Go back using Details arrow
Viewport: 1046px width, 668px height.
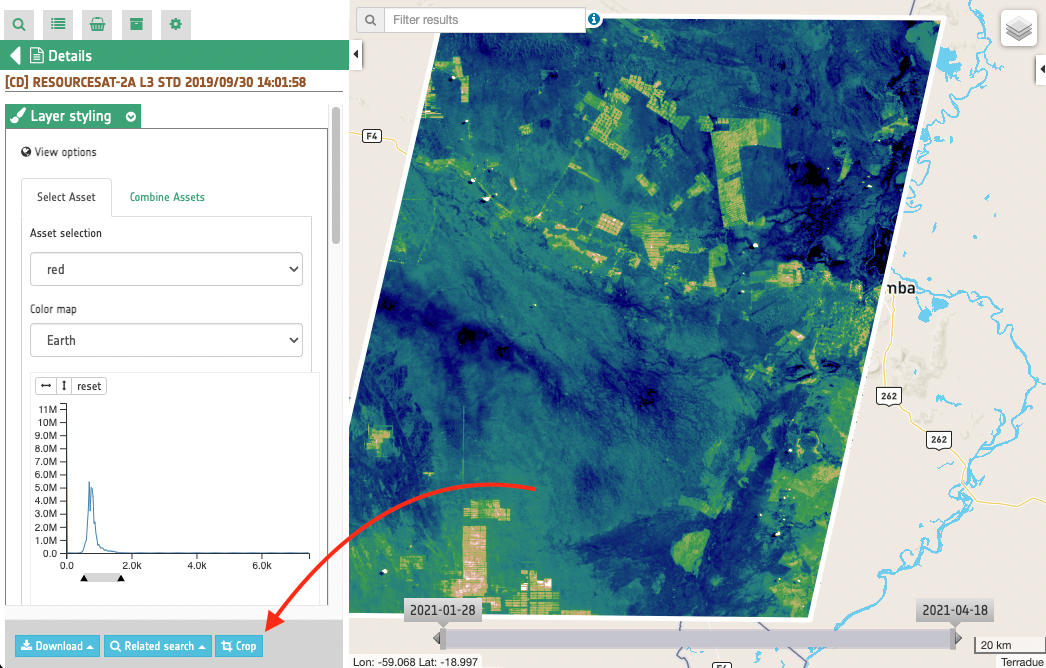15,56
